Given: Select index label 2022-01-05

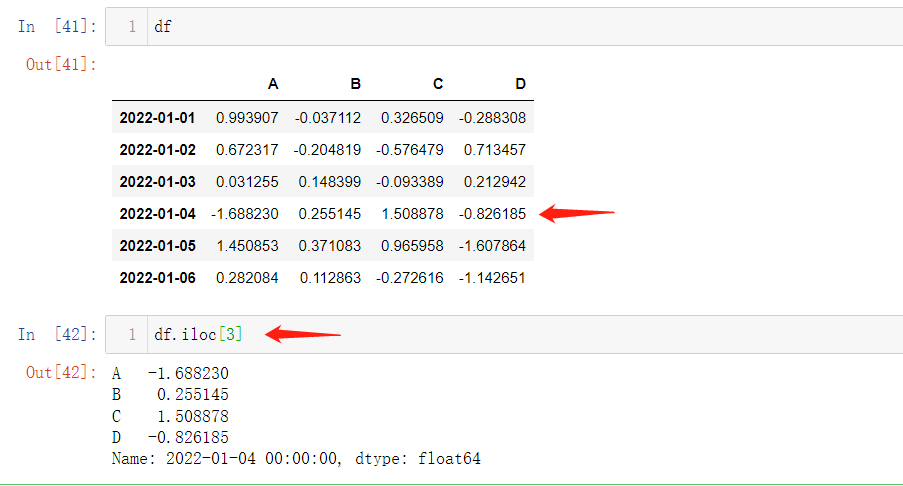Looking at the screenshot, I should click(157, 246).
